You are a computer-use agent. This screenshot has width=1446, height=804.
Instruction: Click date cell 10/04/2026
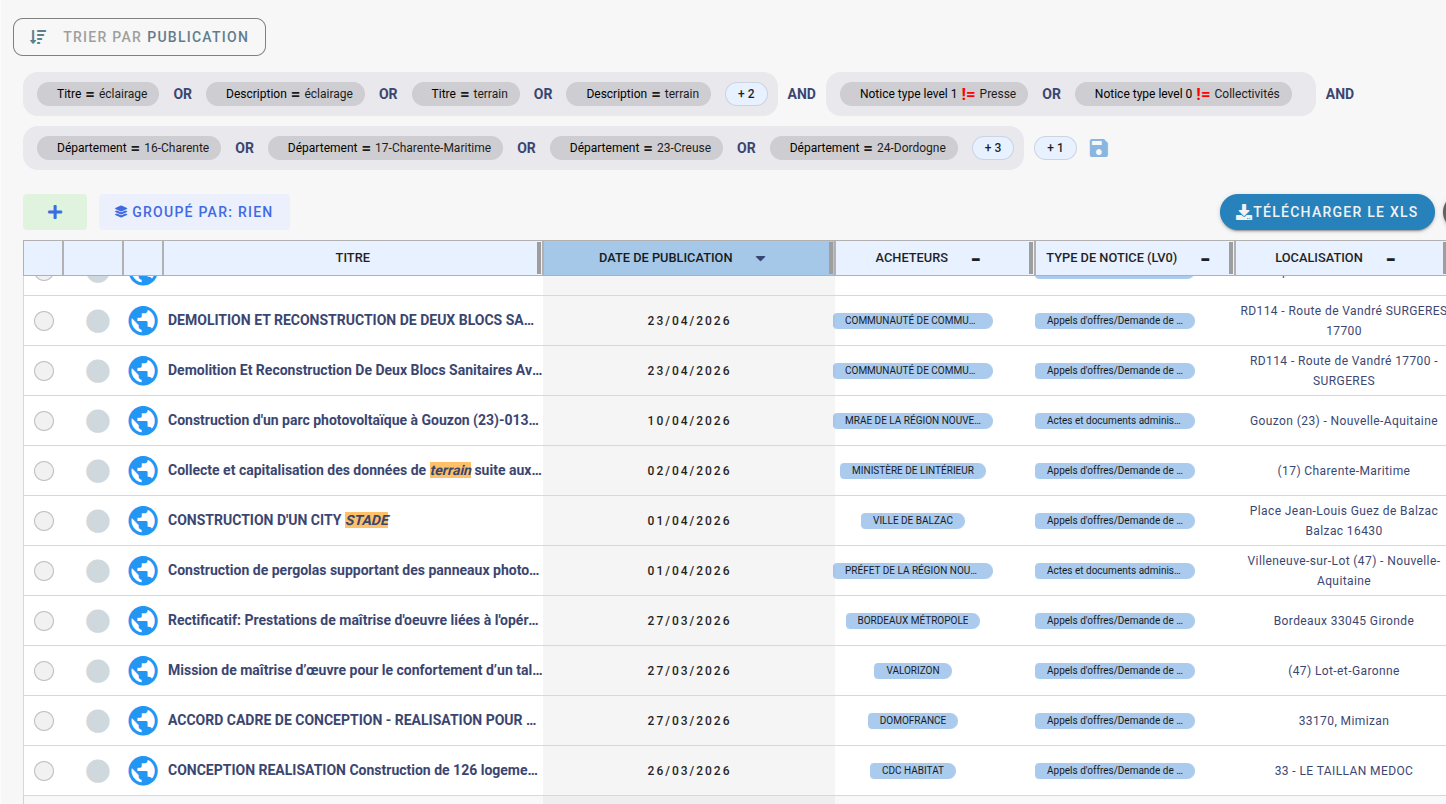pyautogui.click(x=689, y=420)
